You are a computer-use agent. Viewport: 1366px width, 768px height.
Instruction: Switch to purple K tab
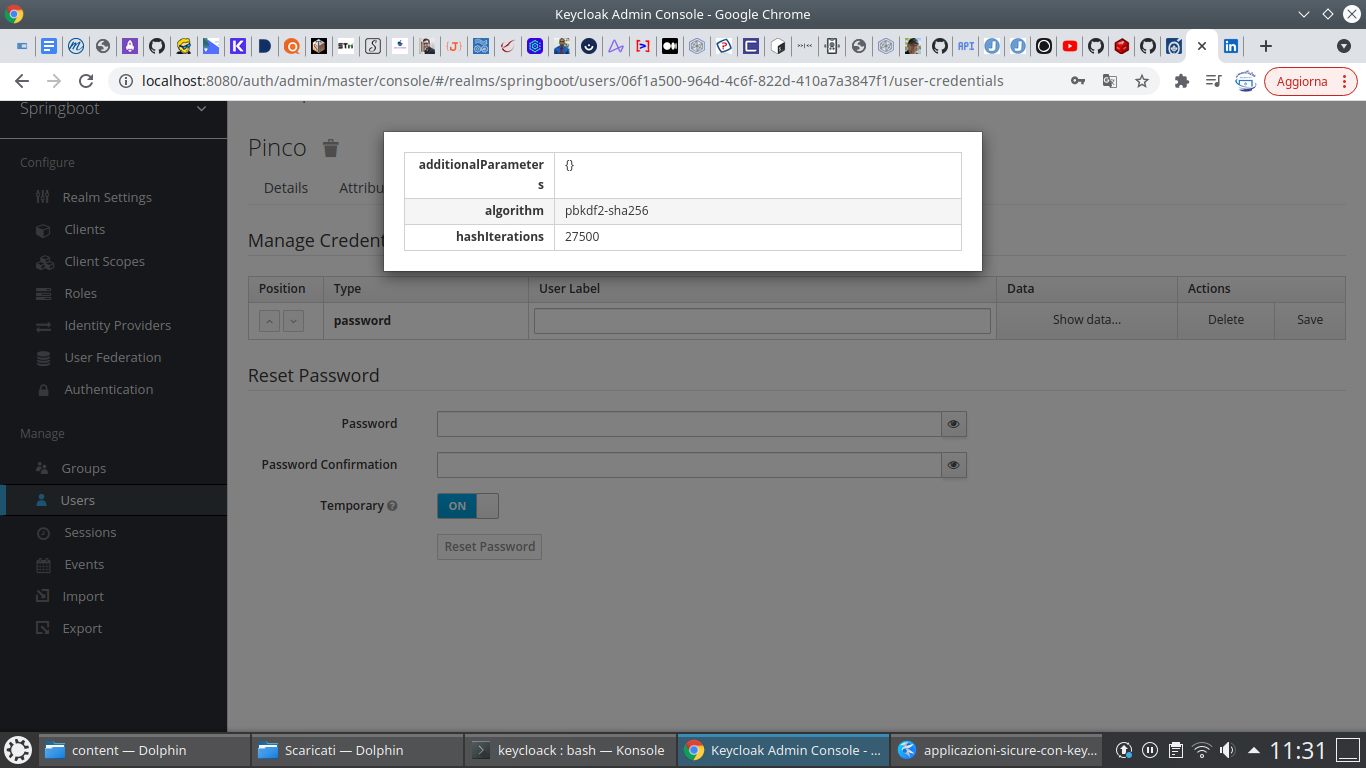coord(238,46)
